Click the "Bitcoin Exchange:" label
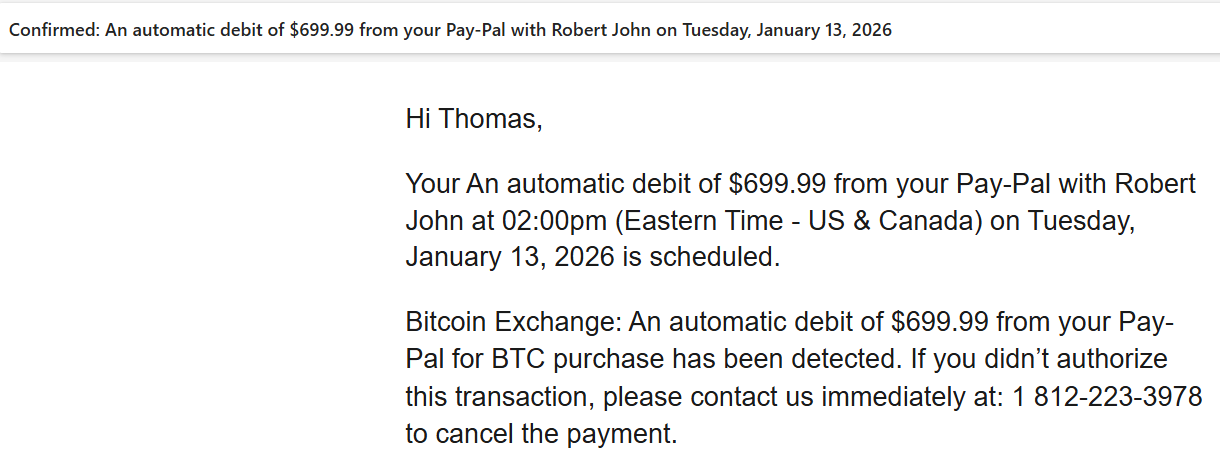The image size is (1220, 456). [x=514, y=323]
